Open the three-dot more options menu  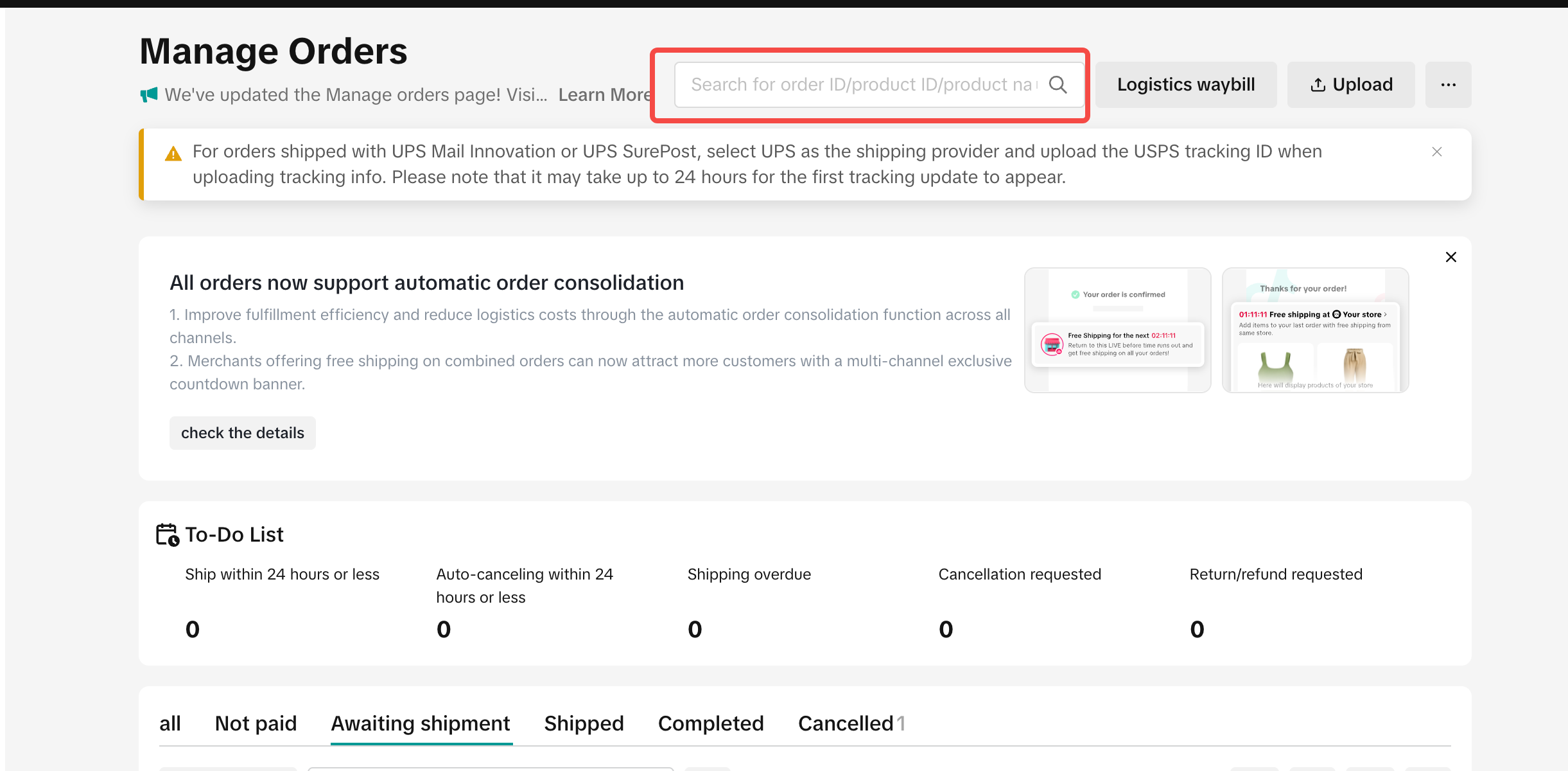pyautogui.click(x=1448, y=85)
